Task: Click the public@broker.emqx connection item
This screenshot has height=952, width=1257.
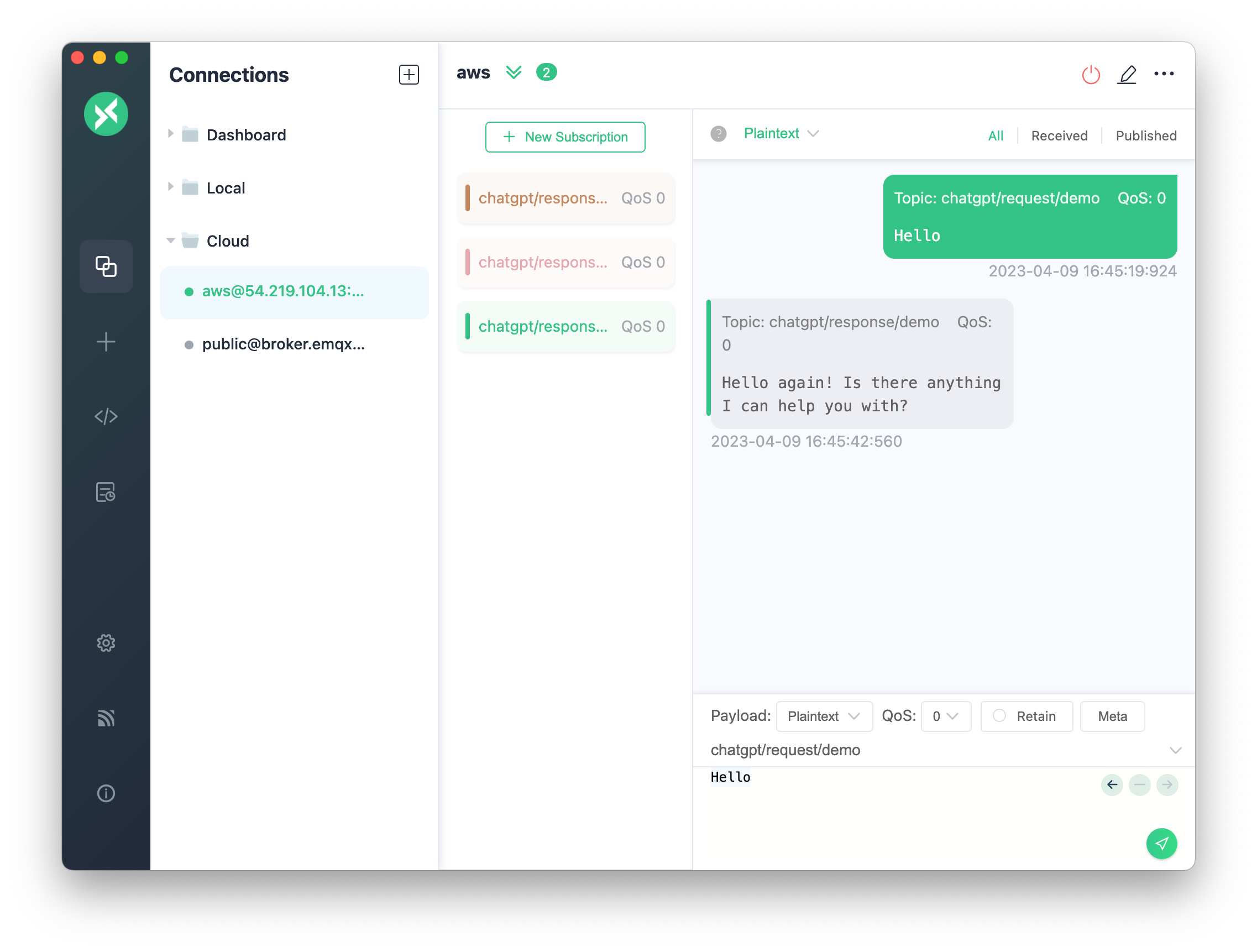Action: pos(285,344)
